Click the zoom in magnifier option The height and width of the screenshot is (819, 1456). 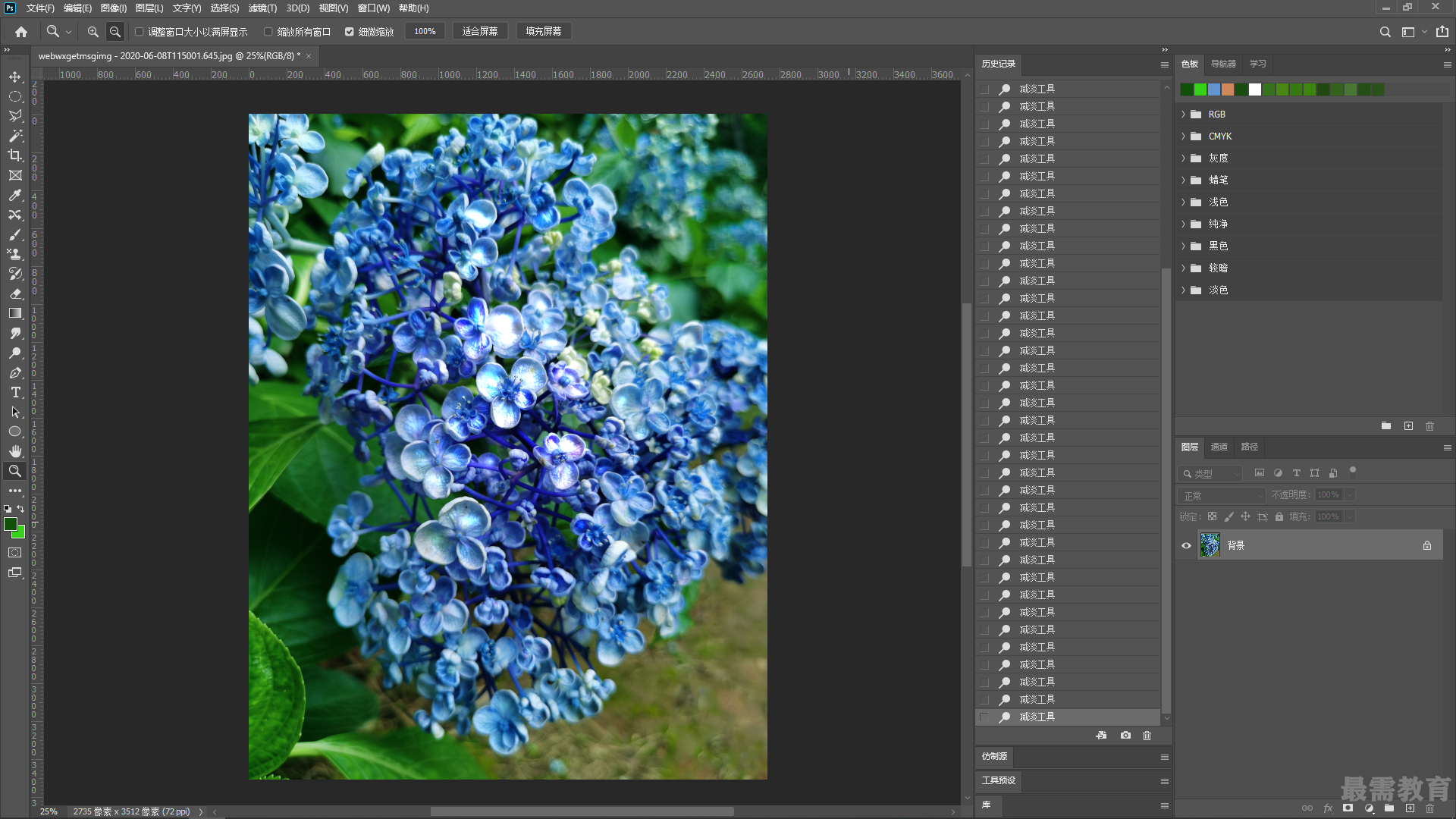click(x=93, y=32)
